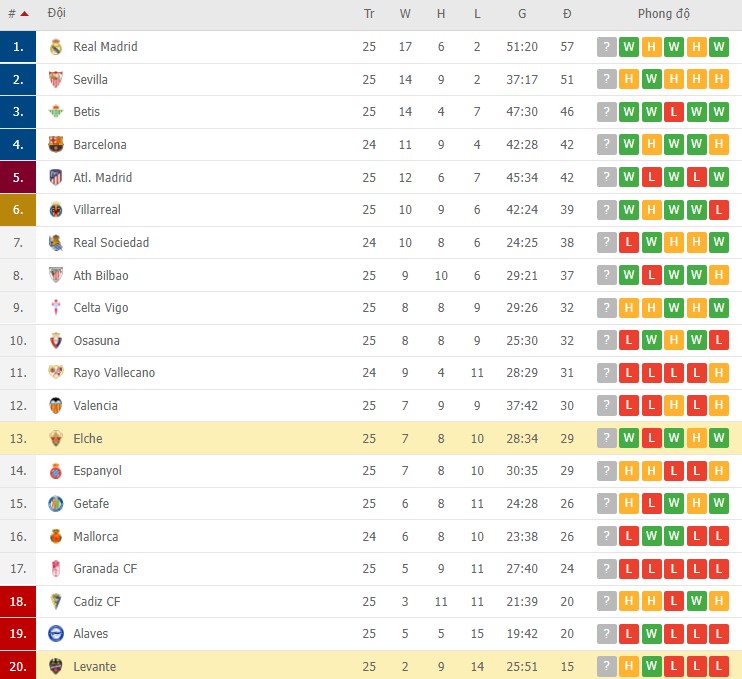
Task: Click the Elche club crest
Action: coord(56,439)
